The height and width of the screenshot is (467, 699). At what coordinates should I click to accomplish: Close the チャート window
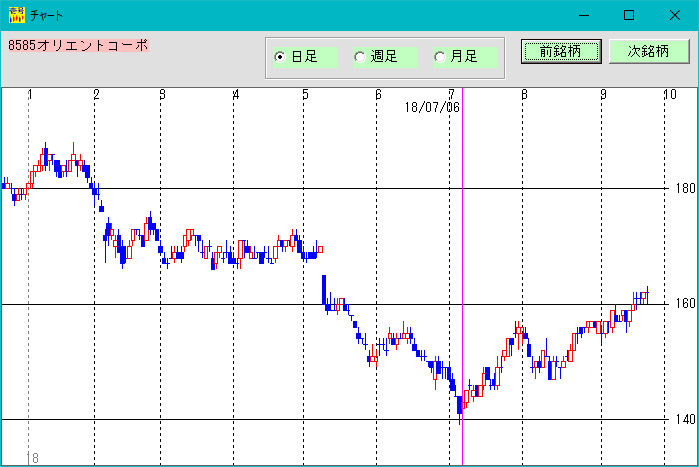[675, 15]
